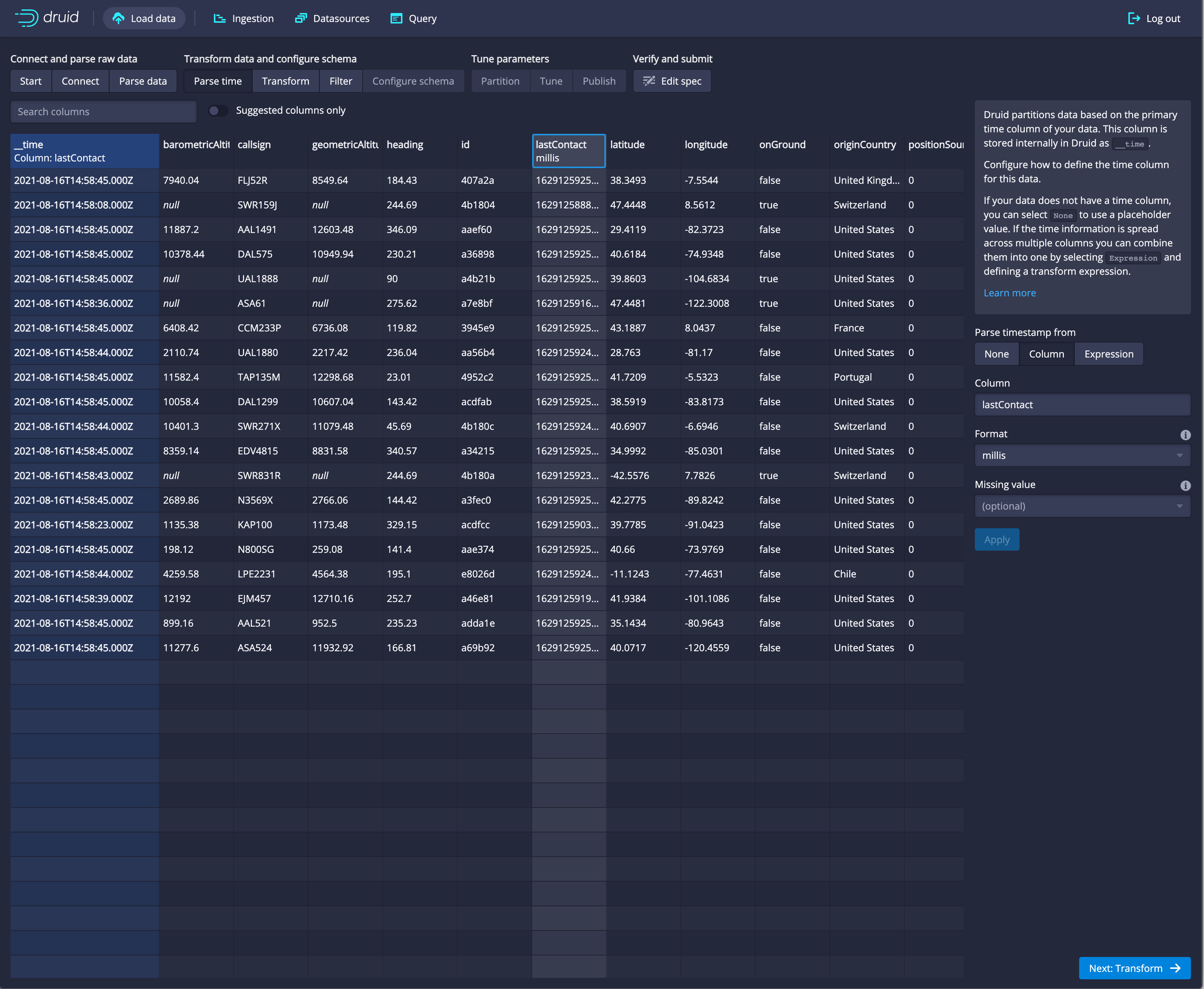Click the Format info icon
Screen dimensions: 1204x989
[1186, 435]
